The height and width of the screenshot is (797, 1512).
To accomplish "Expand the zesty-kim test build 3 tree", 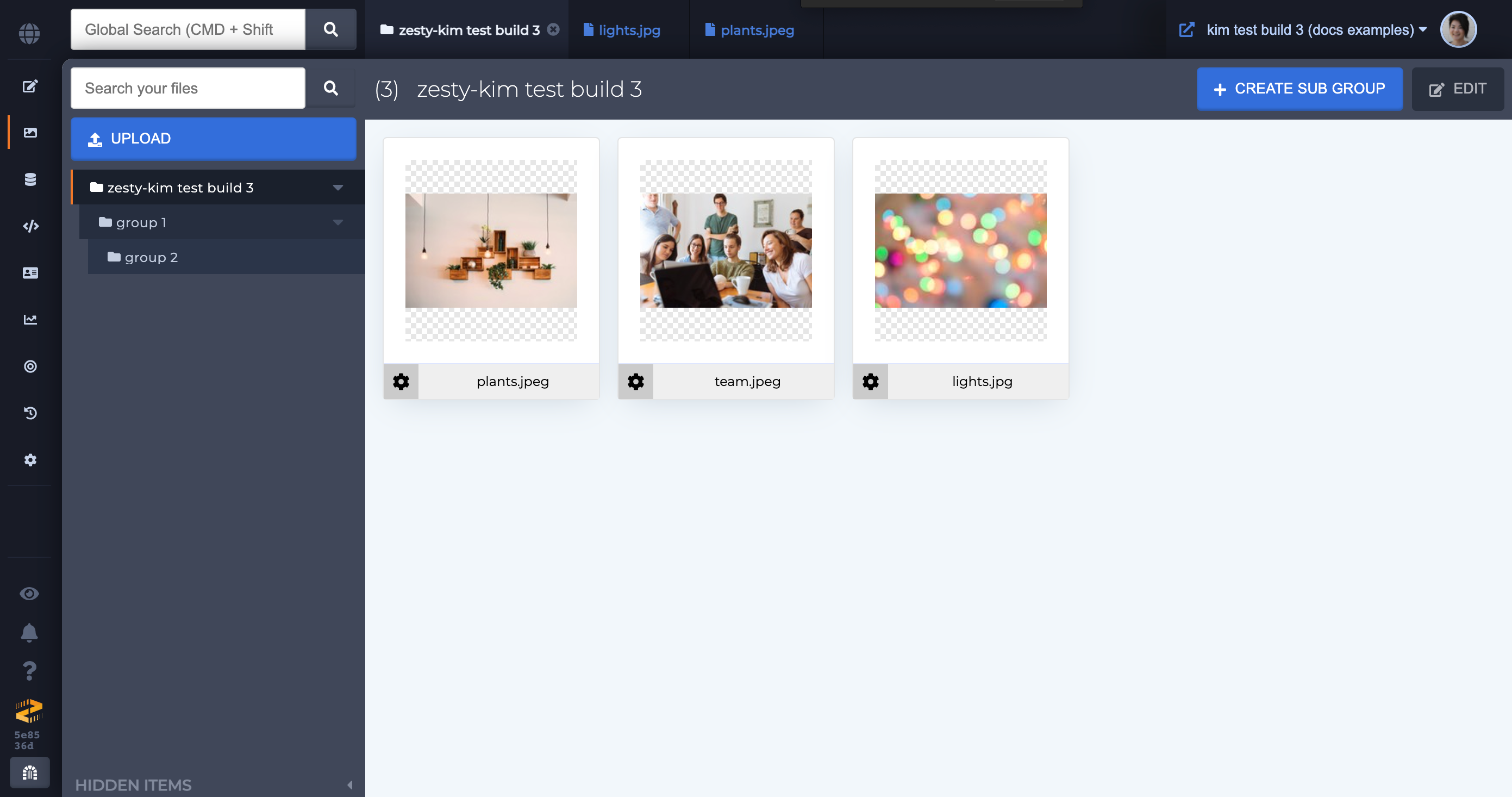I will [337, 187].
